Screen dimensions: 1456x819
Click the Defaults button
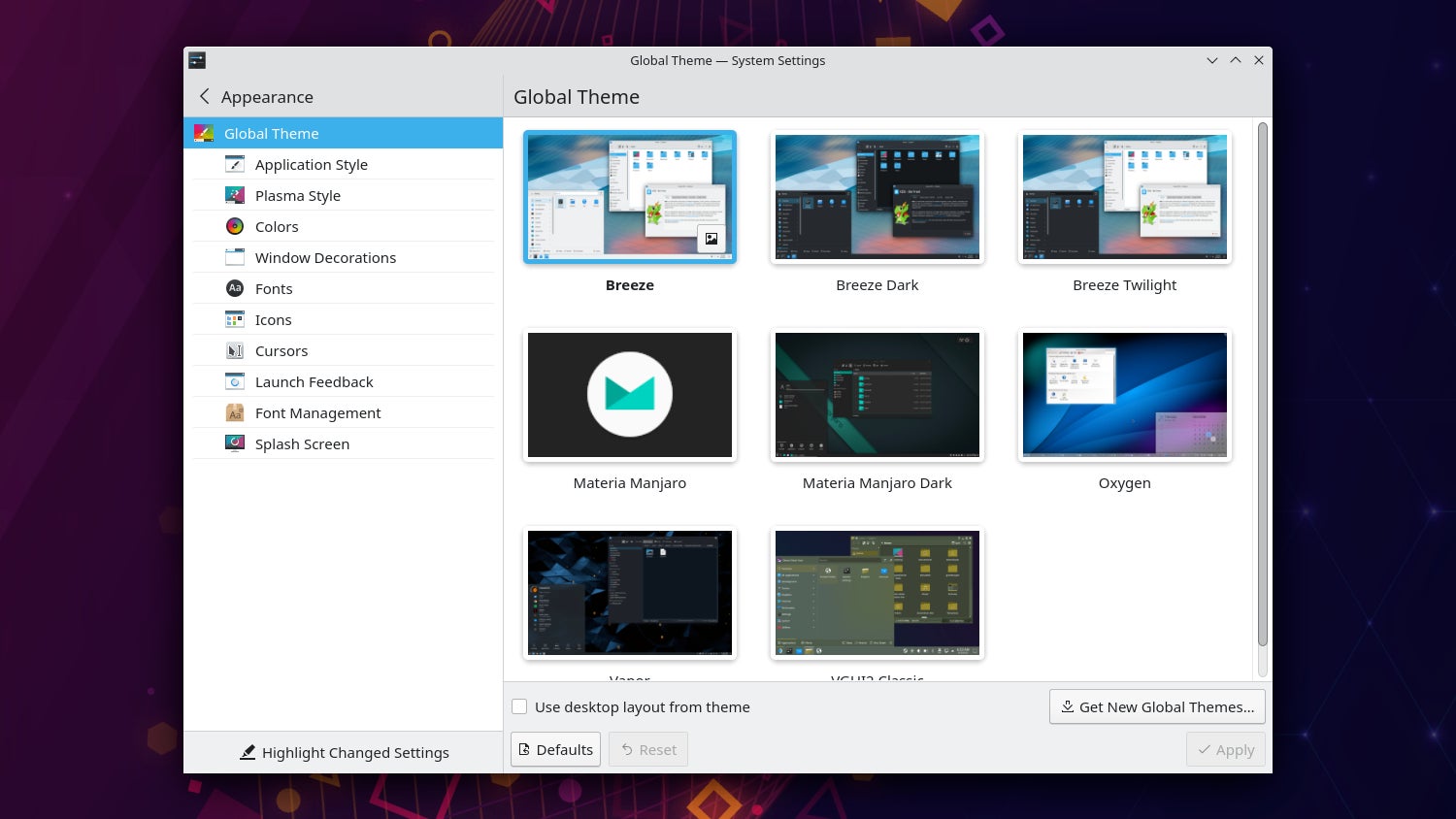point(555,750)
